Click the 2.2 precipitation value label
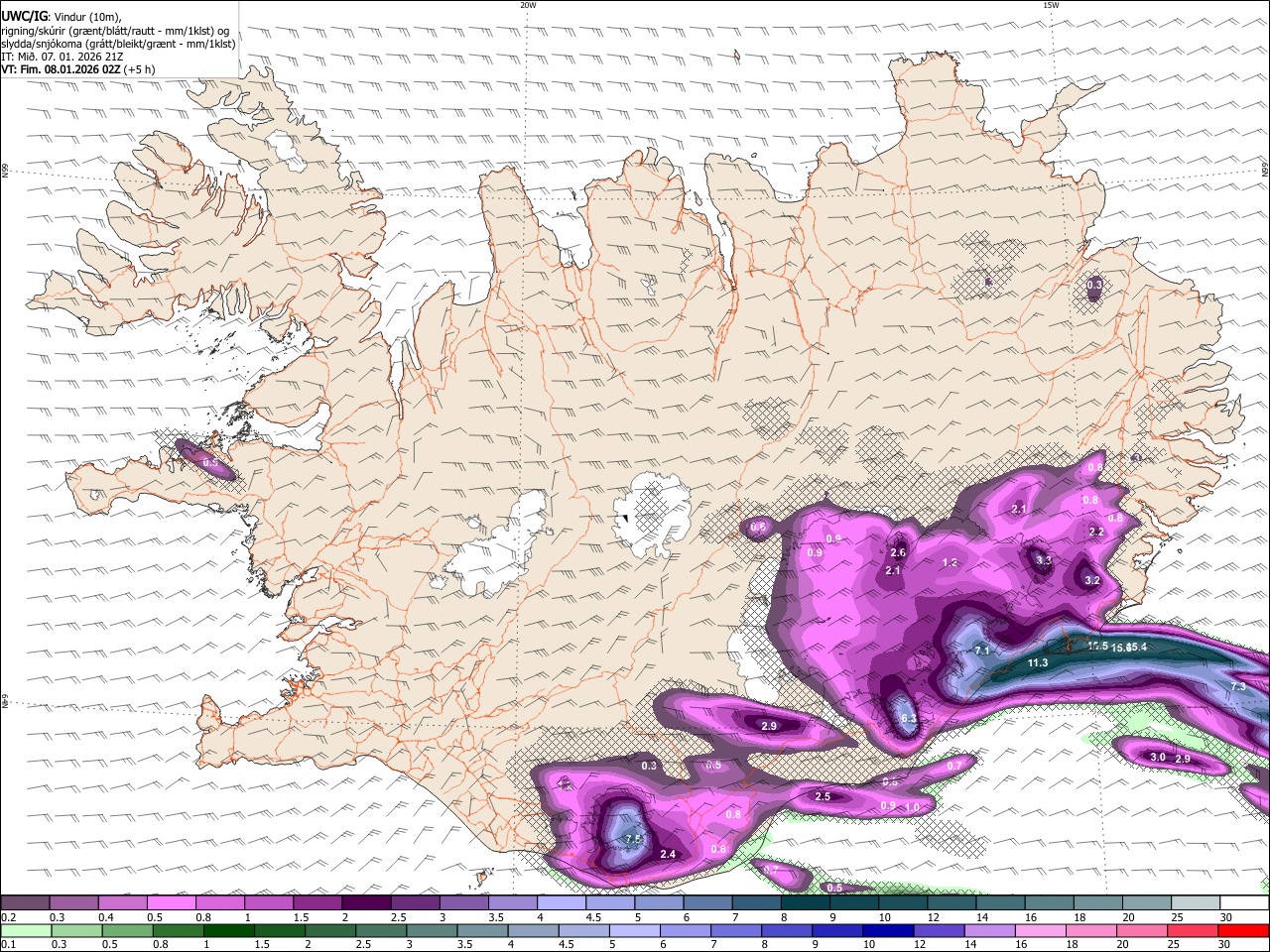Image resolution: width=1270 pixels, height=952 pixels. 1096,532
